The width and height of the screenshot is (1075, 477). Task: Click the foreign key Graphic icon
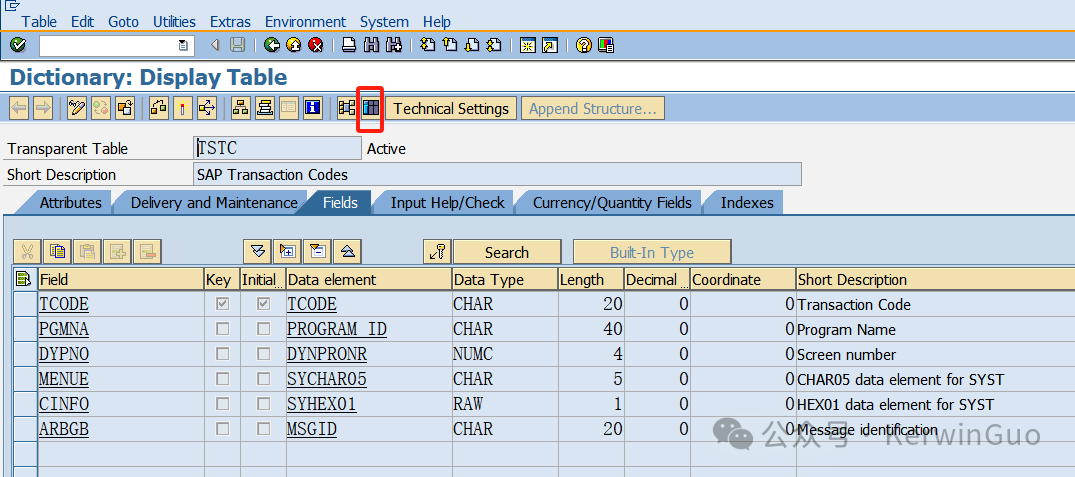pos(347,108)
